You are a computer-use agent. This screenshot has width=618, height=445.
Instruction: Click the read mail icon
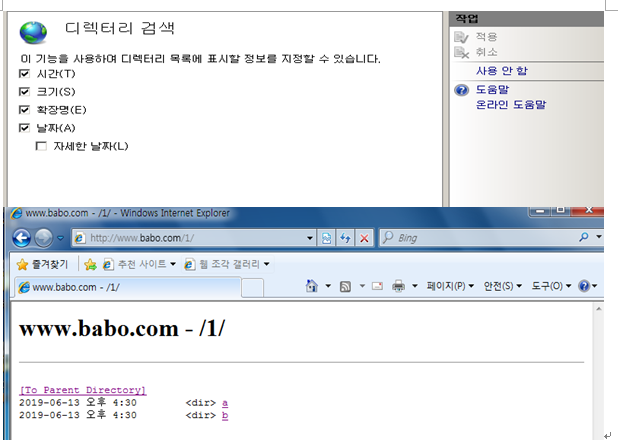click(378, 286)
